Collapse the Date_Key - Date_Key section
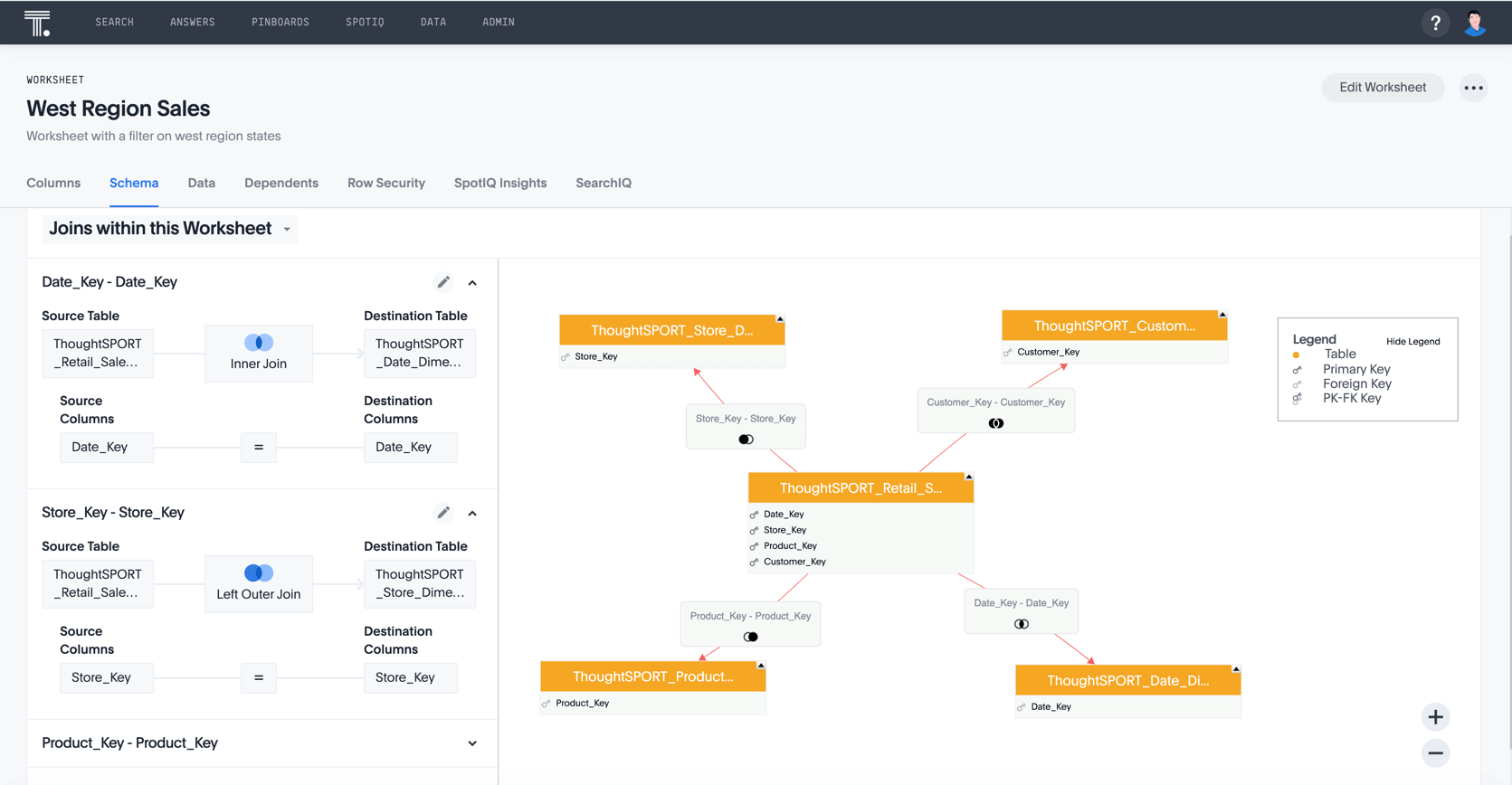This screenshot has height=785, width=1512. [x=472, y=283]
